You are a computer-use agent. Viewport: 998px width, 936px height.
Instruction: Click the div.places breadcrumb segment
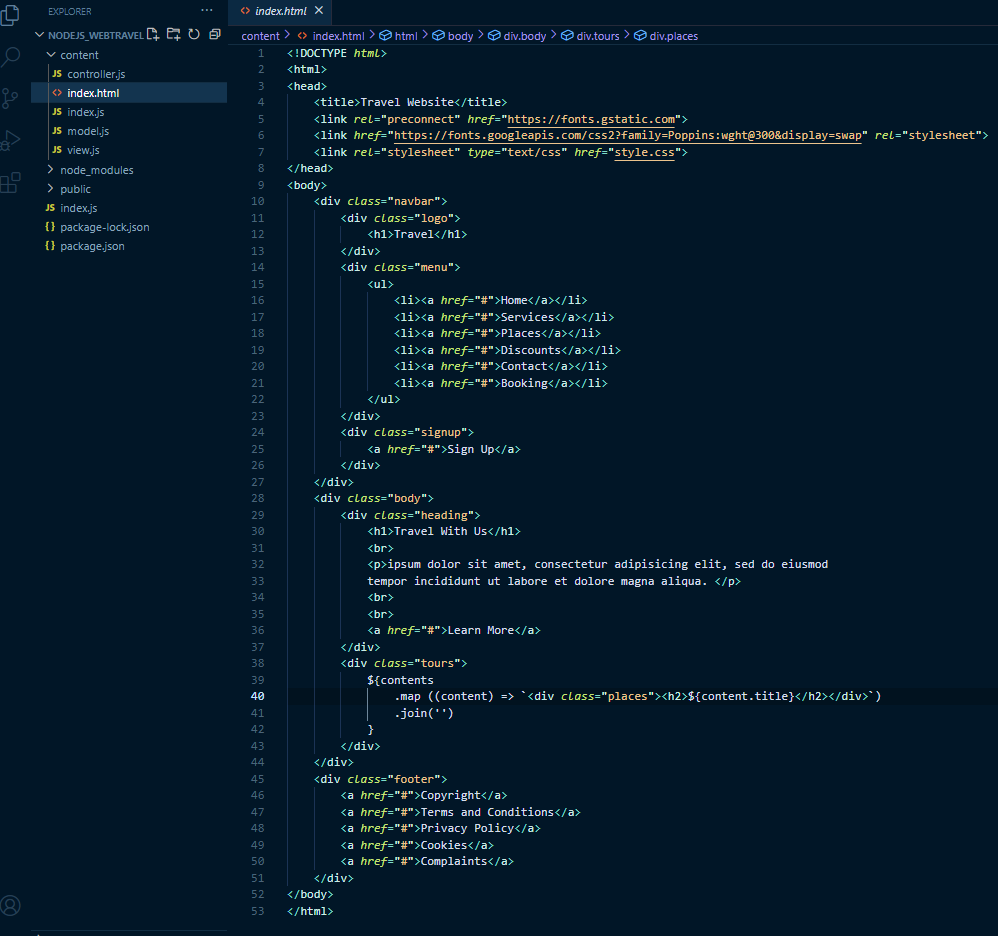673,36
